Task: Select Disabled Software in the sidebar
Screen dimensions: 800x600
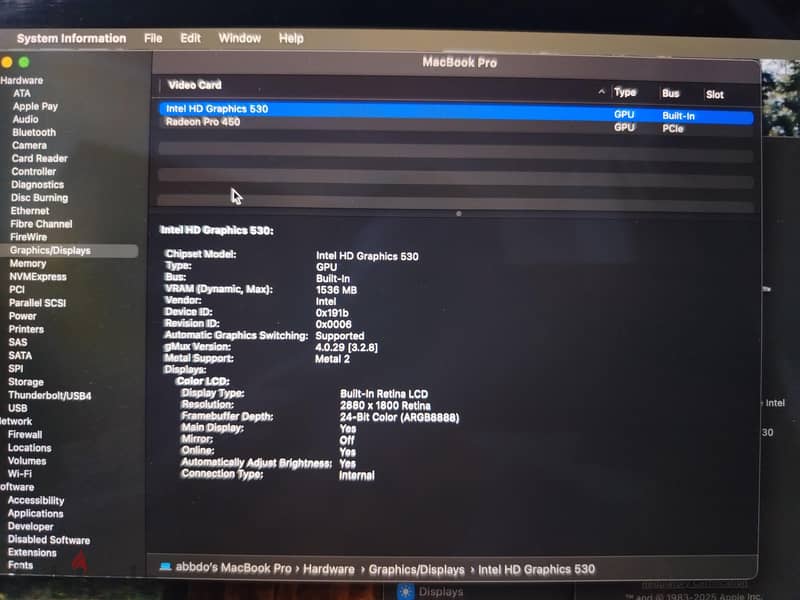Action: [x=48, y=540]
